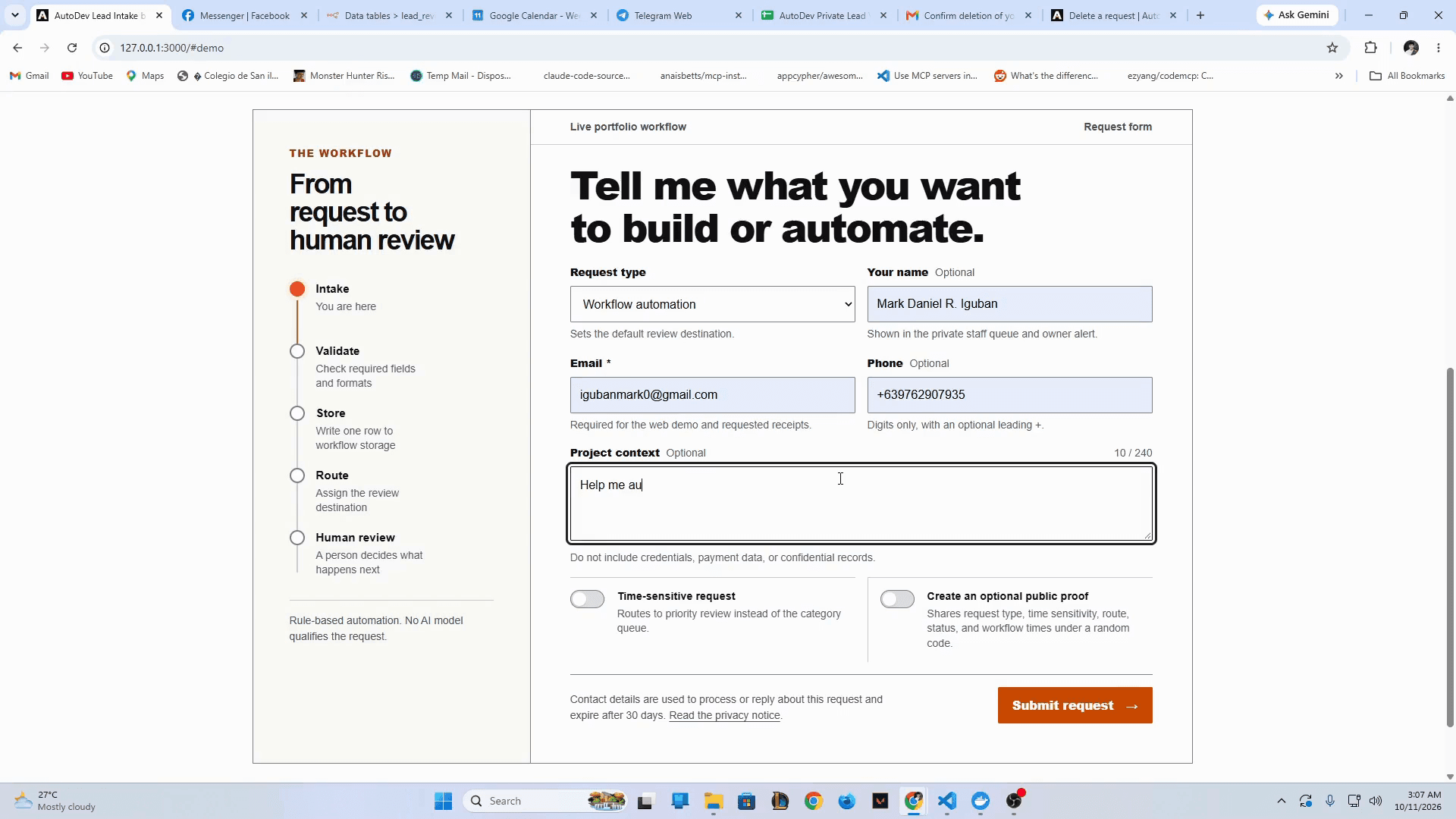Switch to Messenger | Facebook tab
This screenshot has height=819, width=1456.
(244, 15)
